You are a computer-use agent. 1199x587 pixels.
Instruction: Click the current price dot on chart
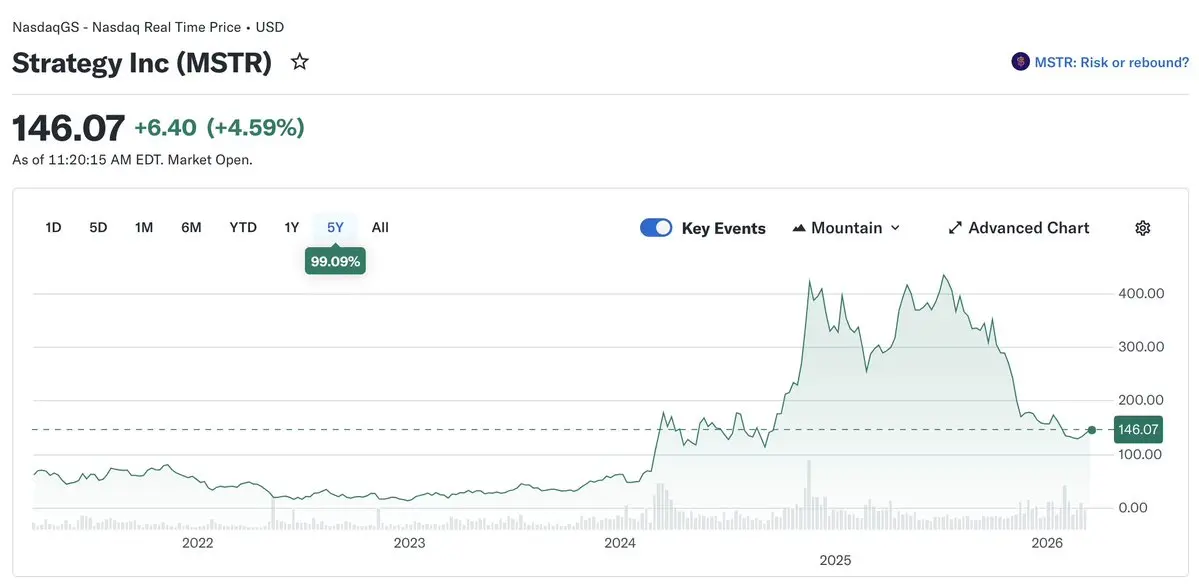tap(1092, 430)
